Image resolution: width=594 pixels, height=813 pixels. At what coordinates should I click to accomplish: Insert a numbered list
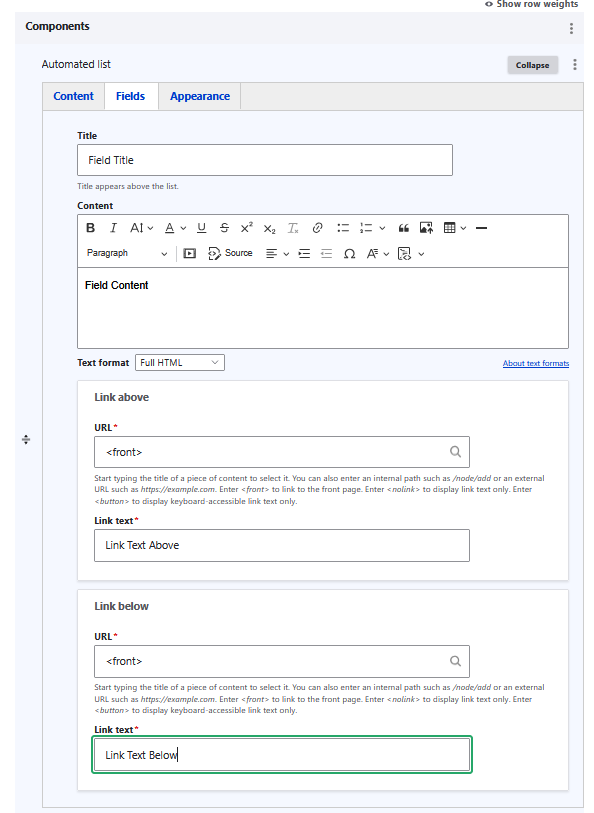point(366,228)
